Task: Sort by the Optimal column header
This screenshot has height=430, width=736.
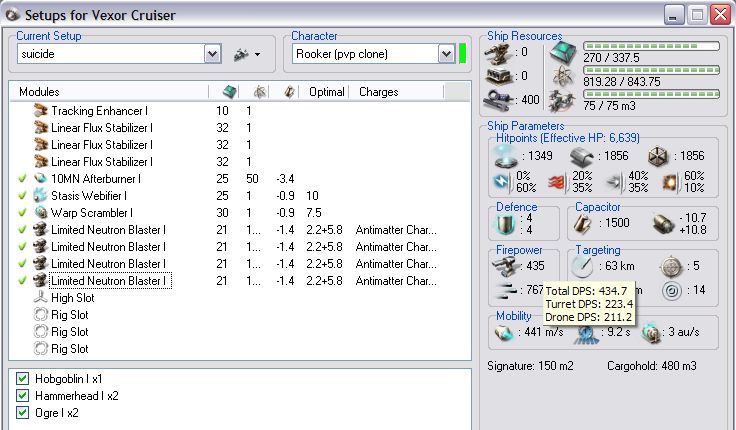Action: 327,92
